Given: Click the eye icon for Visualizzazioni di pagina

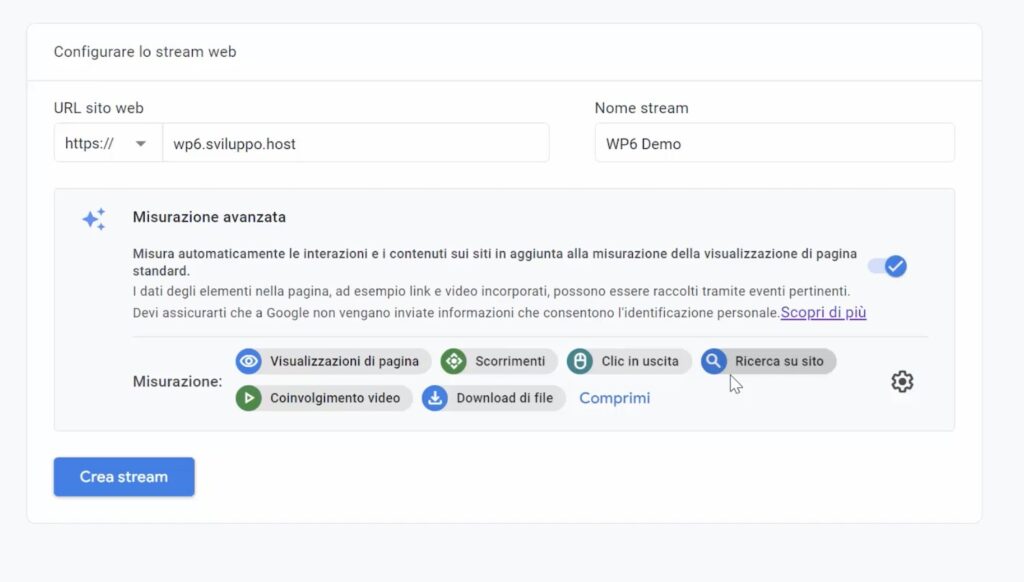Looking at the screenshot, I should click(249, 361).
